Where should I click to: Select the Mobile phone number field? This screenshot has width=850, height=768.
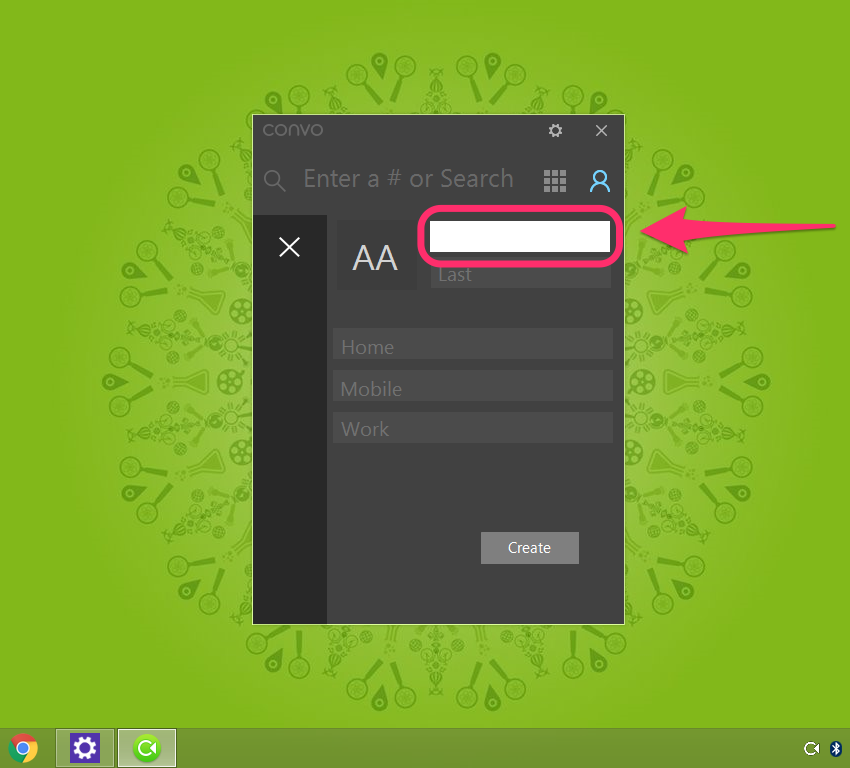tap(472, 388)
